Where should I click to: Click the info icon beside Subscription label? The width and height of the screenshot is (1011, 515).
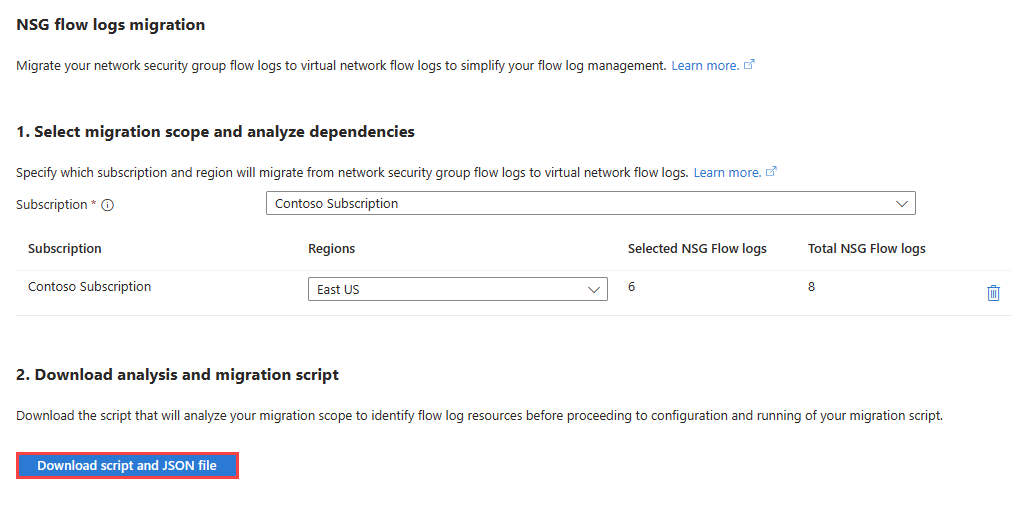pyautogui.click(x=108, y=205)
